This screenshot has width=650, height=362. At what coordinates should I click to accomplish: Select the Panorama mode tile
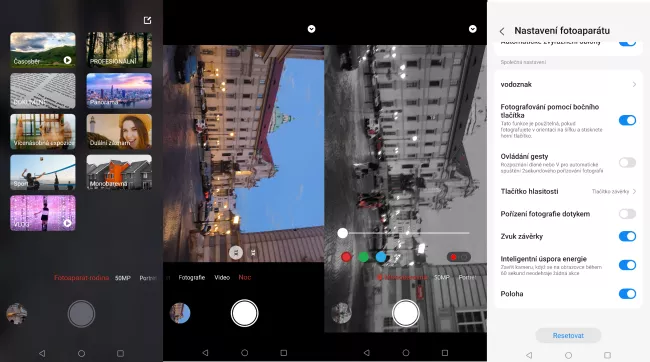pyautogui.click(x=119, y=91)
